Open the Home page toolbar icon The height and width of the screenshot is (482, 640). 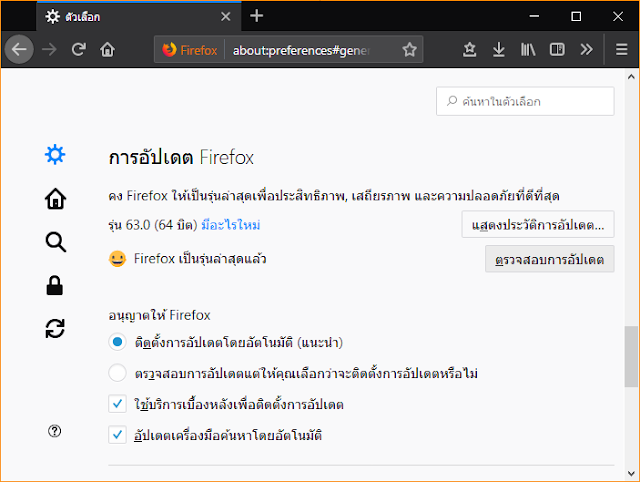(x=107, y=50)
